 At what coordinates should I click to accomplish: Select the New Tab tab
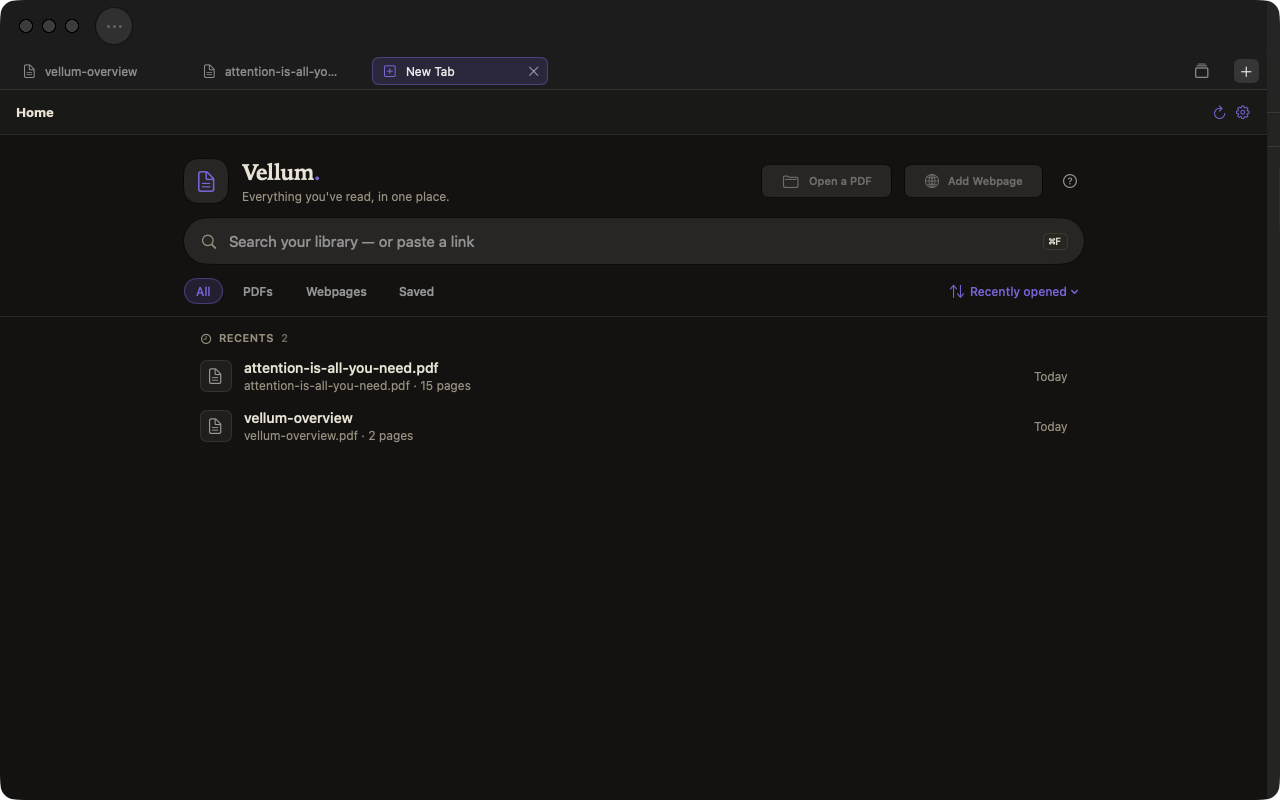coord(459,71)
